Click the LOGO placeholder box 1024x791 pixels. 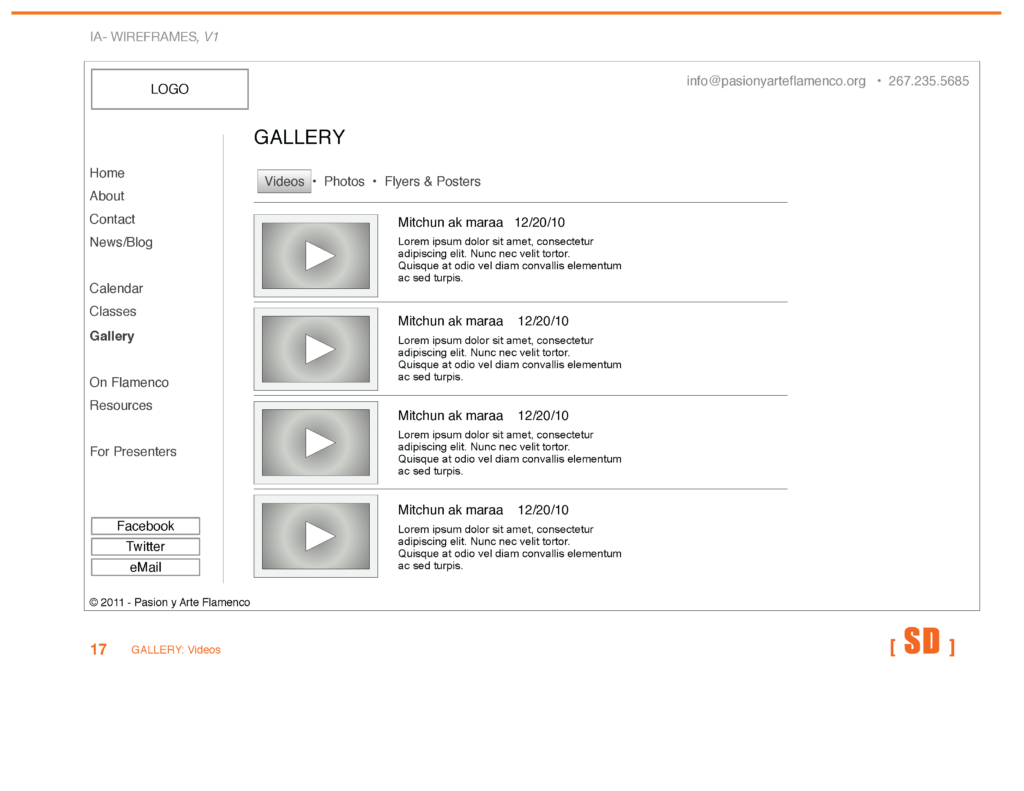(x=170, y=89)
